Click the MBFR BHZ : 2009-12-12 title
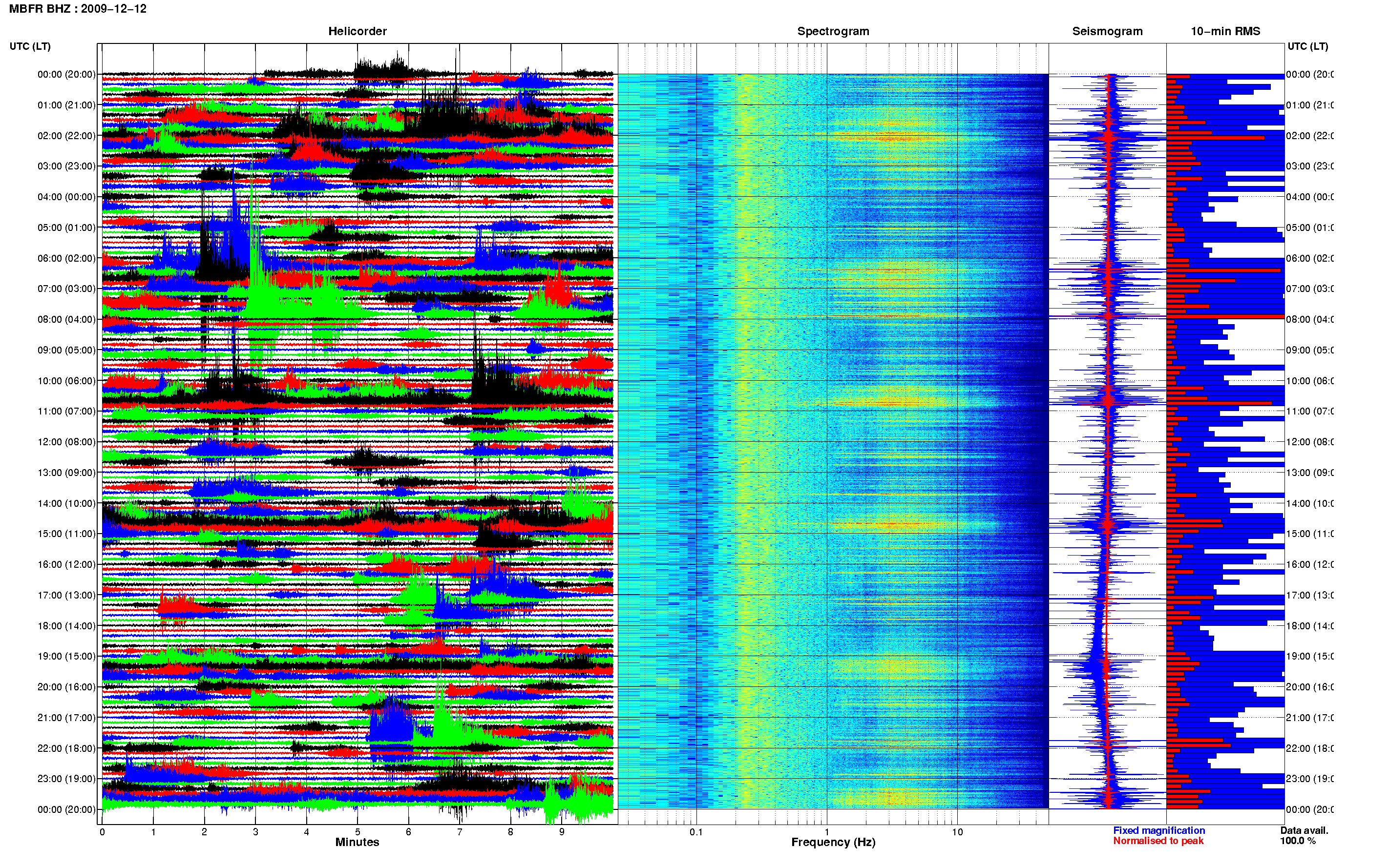Image resolution: width=1389 pixels, height=868 pixels. click(x=78, y=9)
